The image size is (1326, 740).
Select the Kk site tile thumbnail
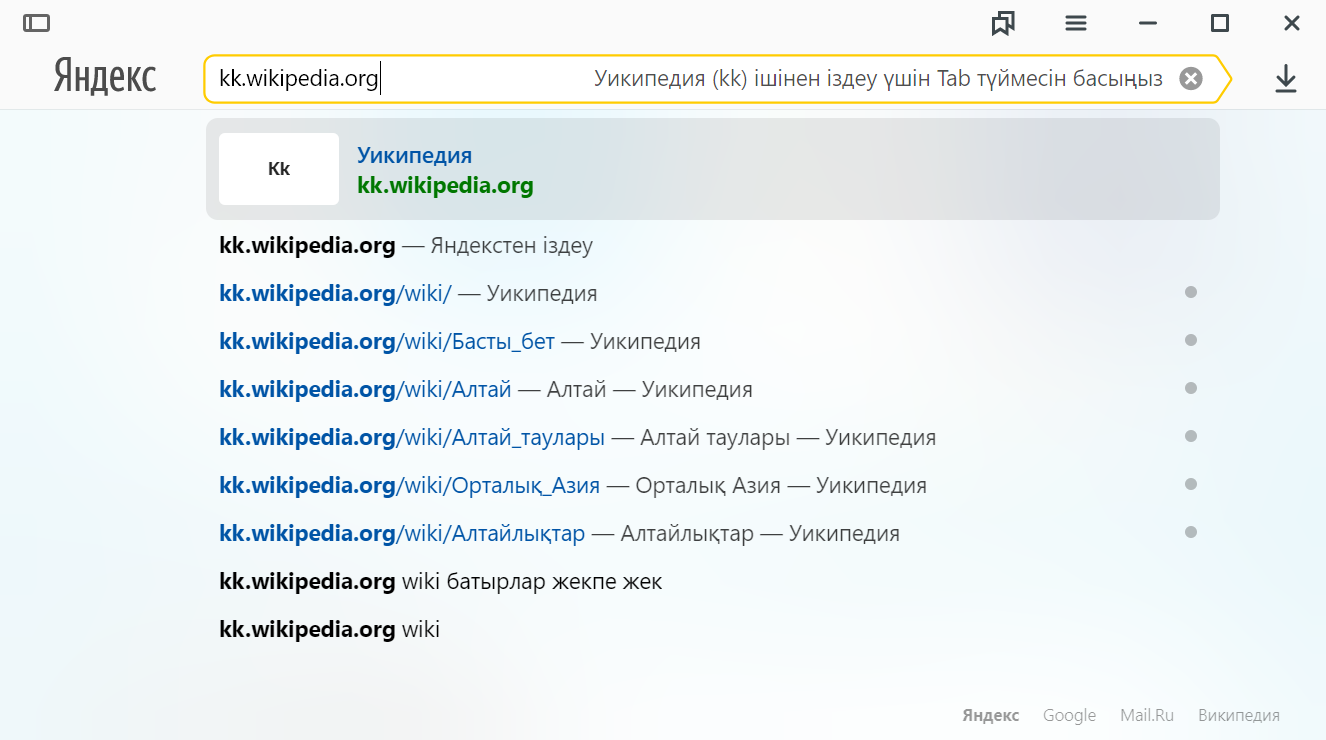tap(279, 169)
